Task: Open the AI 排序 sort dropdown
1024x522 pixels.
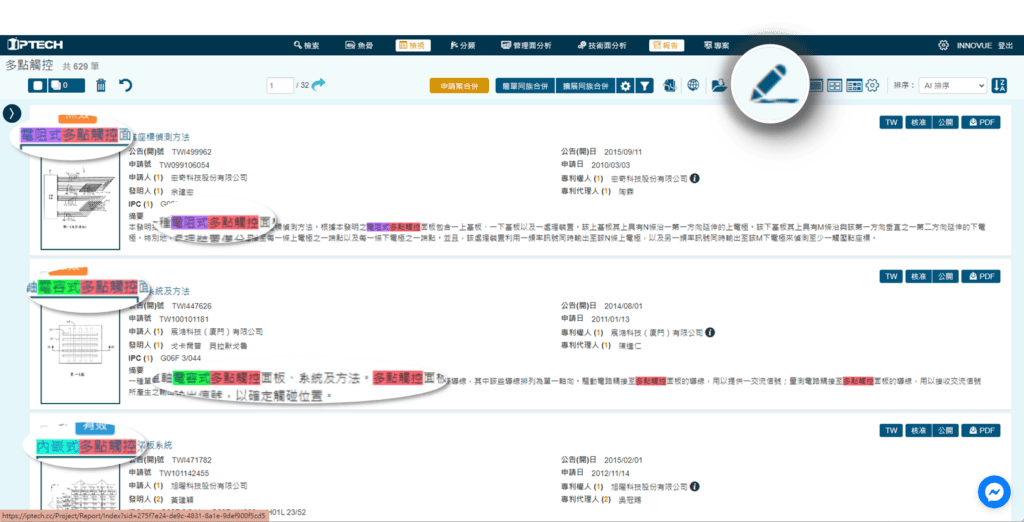Action: click(x=952, y=86)
